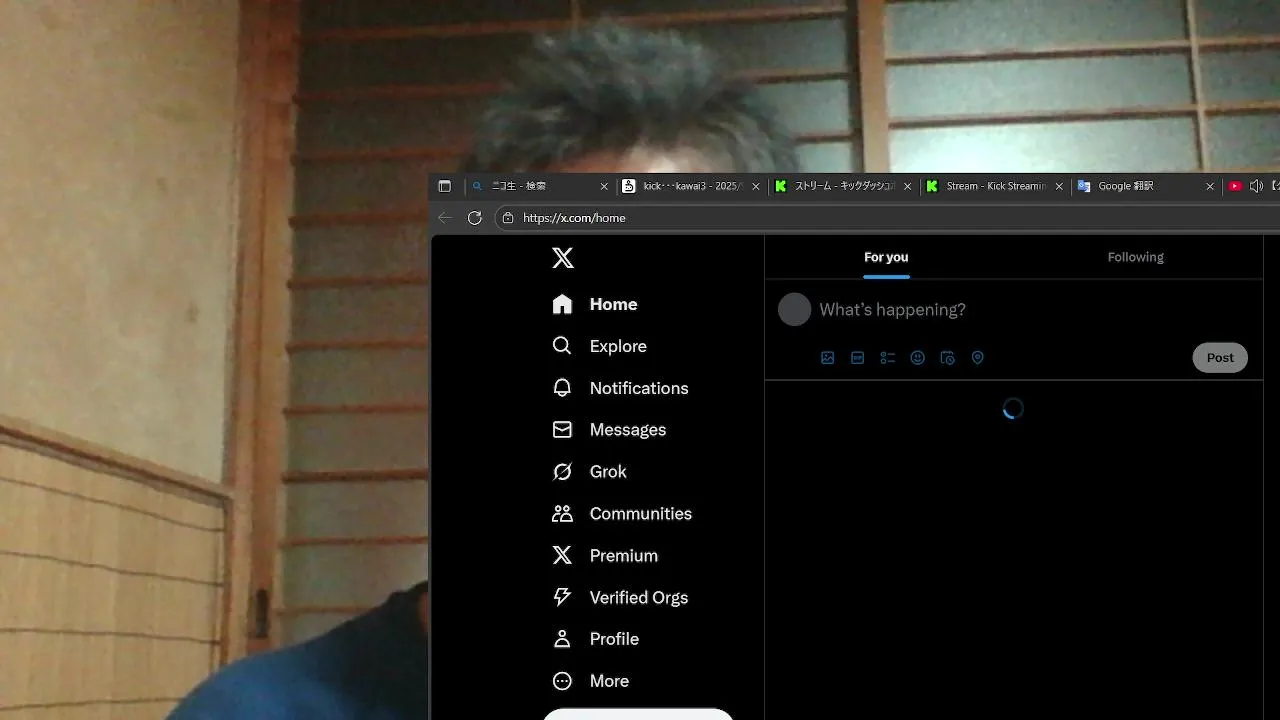Screen dimensions: 1280x720
Task: Close the Google 翻訳 tab
Action: pos(1210,186)
